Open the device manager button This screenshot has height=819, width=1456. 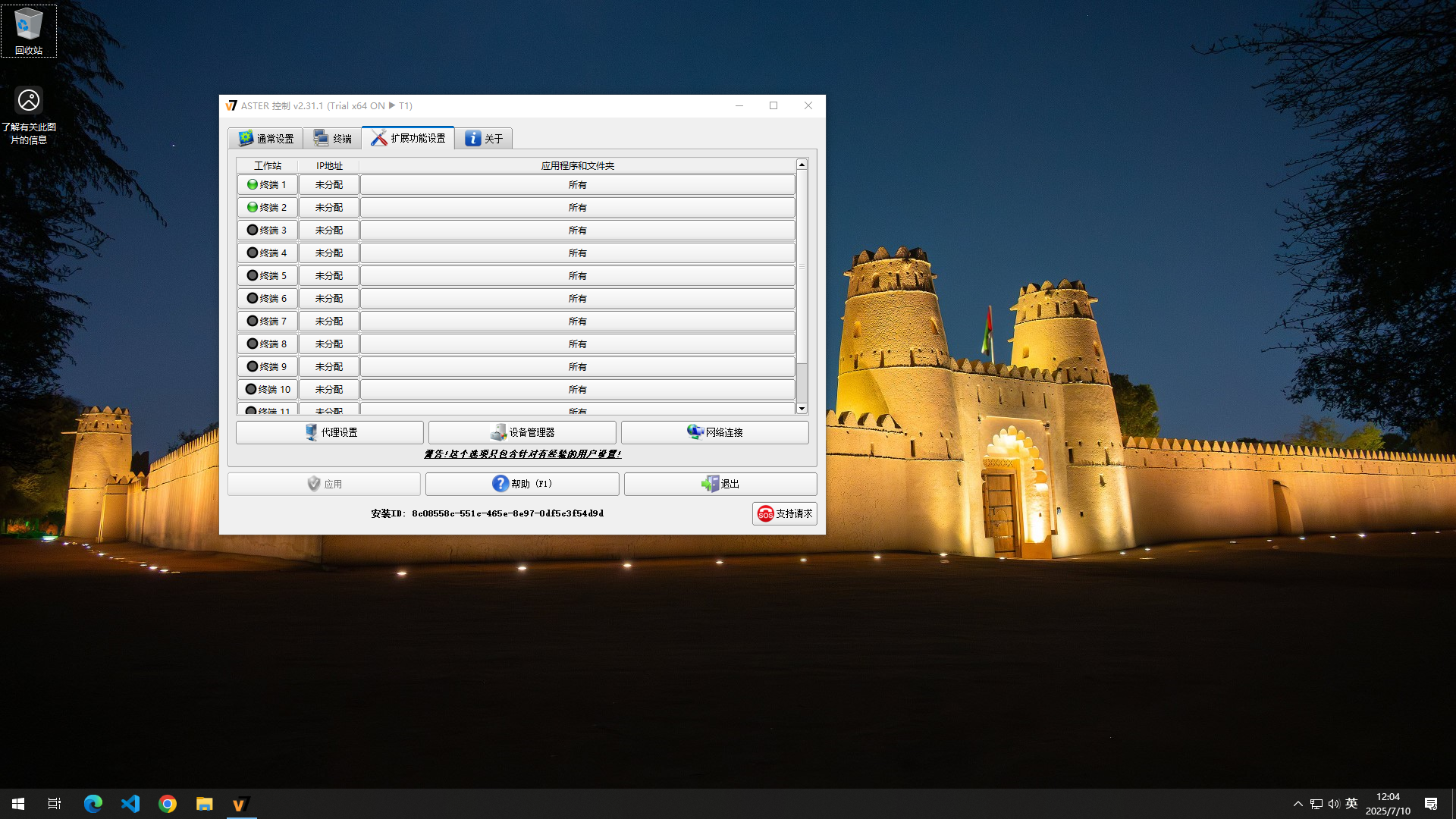coord(522,432)
